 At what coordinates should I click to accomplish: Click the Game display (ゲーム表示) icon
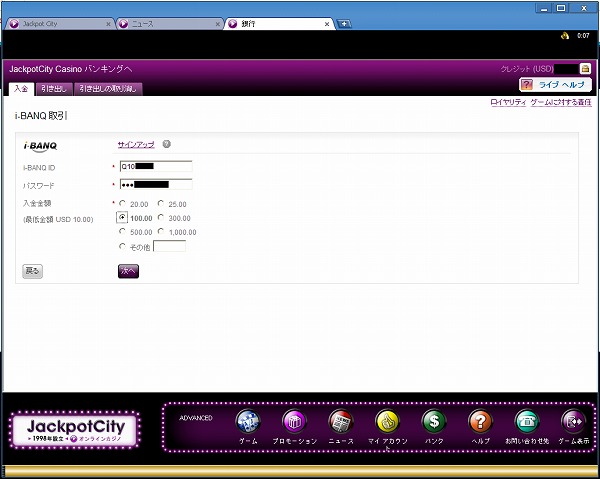coord(573,421)
